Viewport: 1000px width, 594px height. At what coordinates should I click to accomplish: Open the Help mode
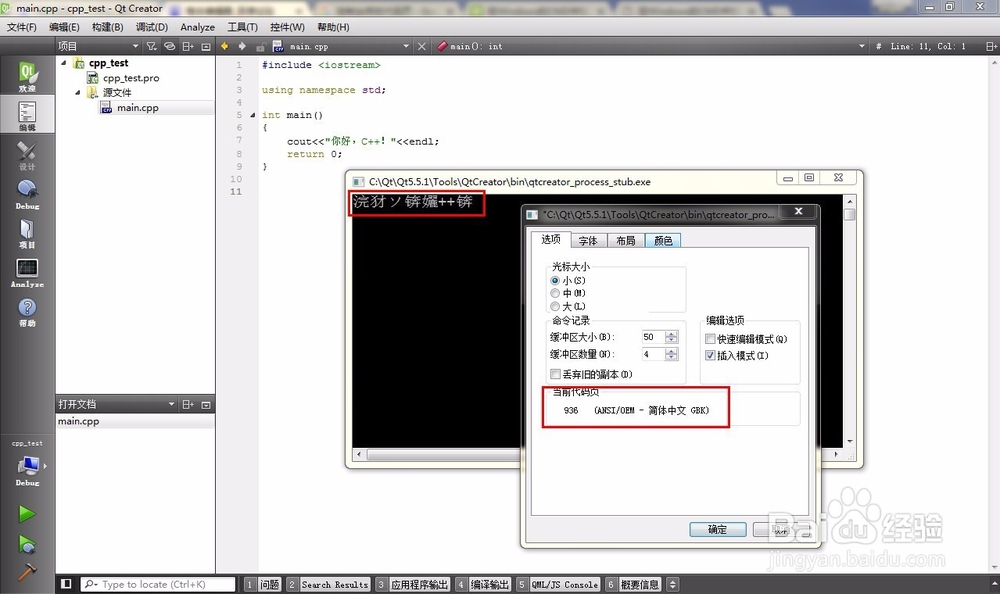click(x=27, y=312)
